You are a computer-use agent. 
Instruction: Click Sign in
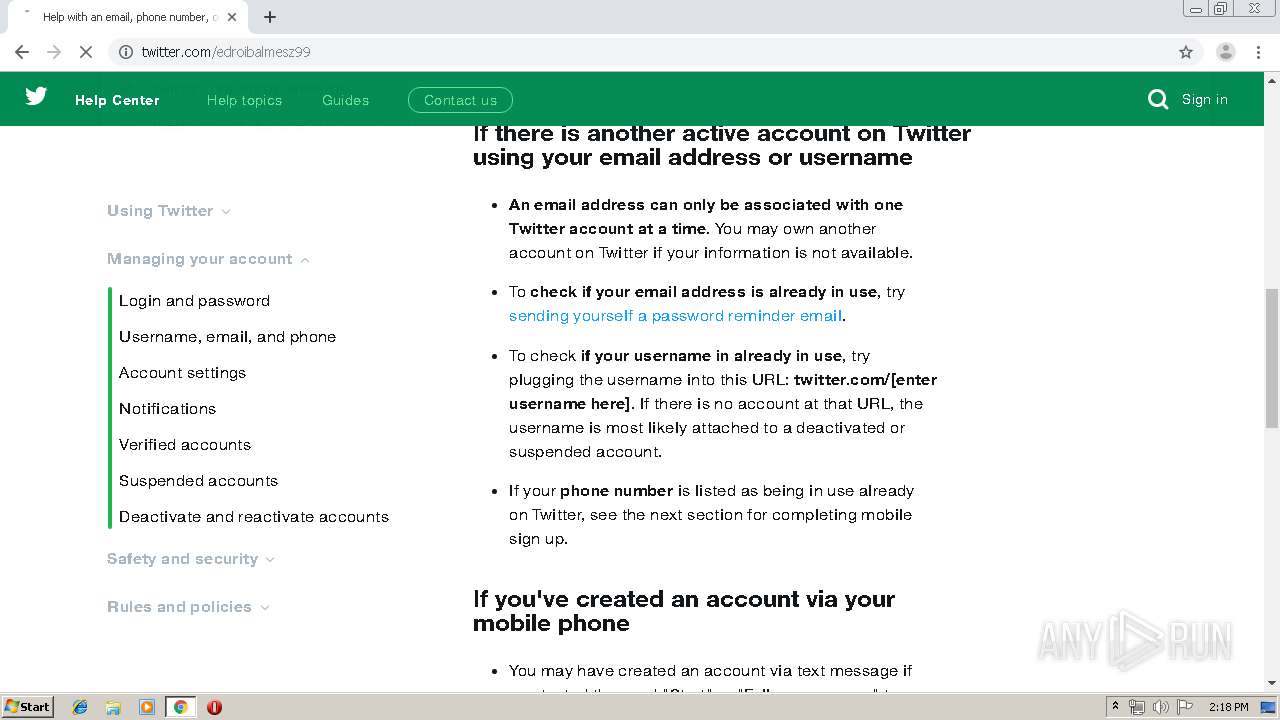click(1204, 99)
